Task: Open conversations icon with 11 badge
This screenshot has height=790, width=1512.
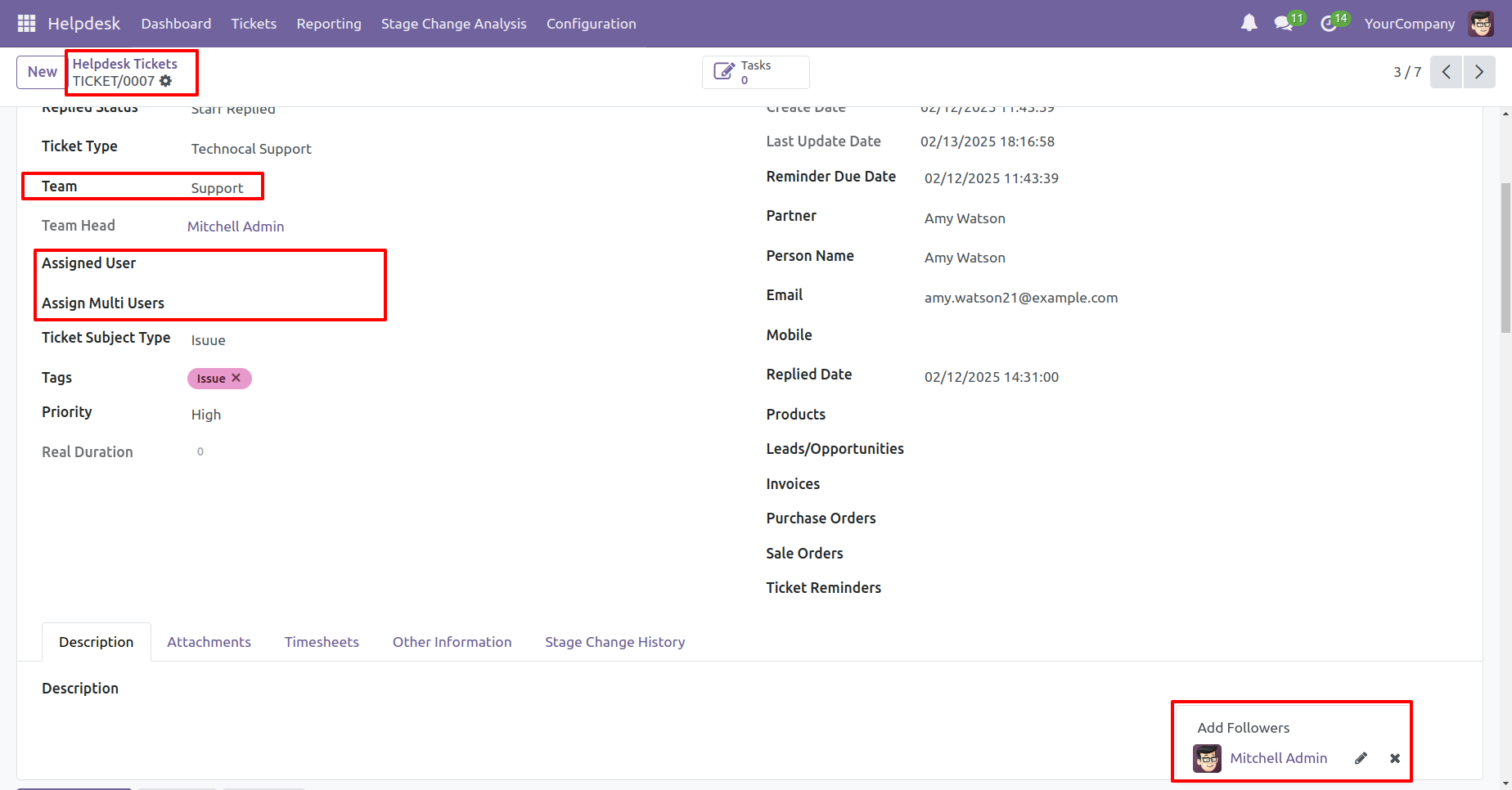Action: pyautogui.click(x=1284, y=24)
